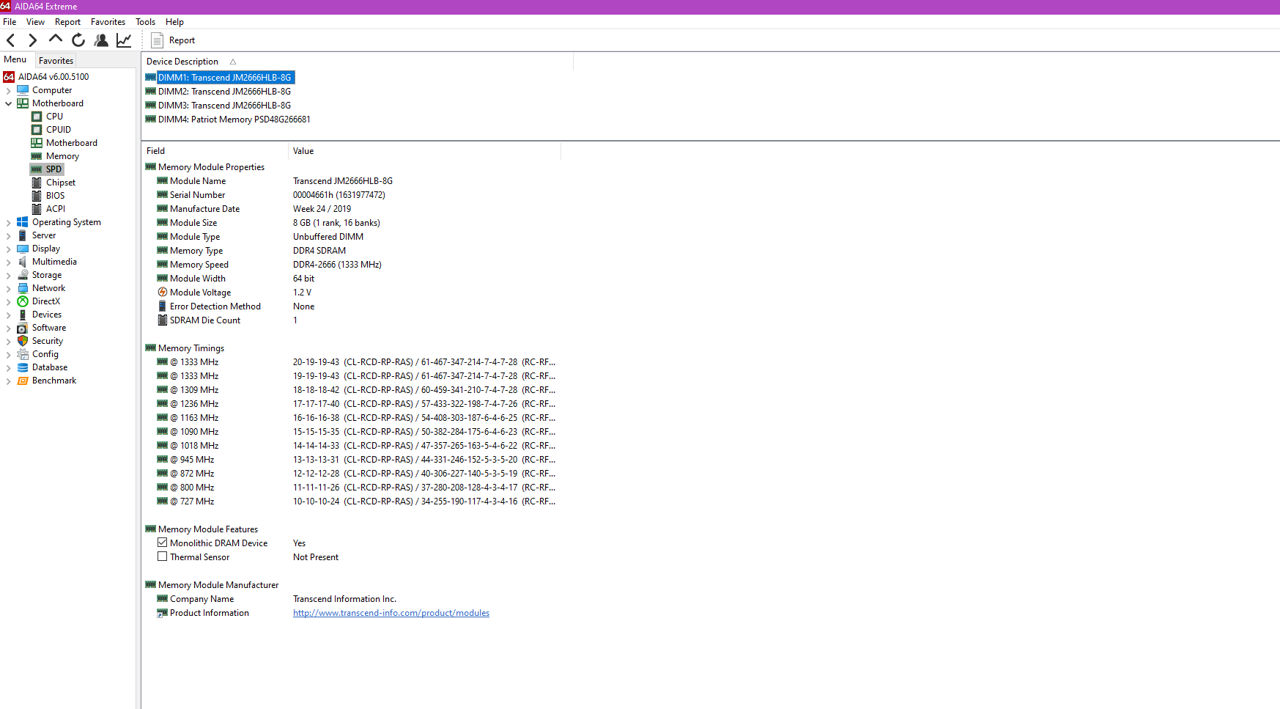Expand the Multimedia tree node
1280x709 pixels.
[x=8, y=262]
